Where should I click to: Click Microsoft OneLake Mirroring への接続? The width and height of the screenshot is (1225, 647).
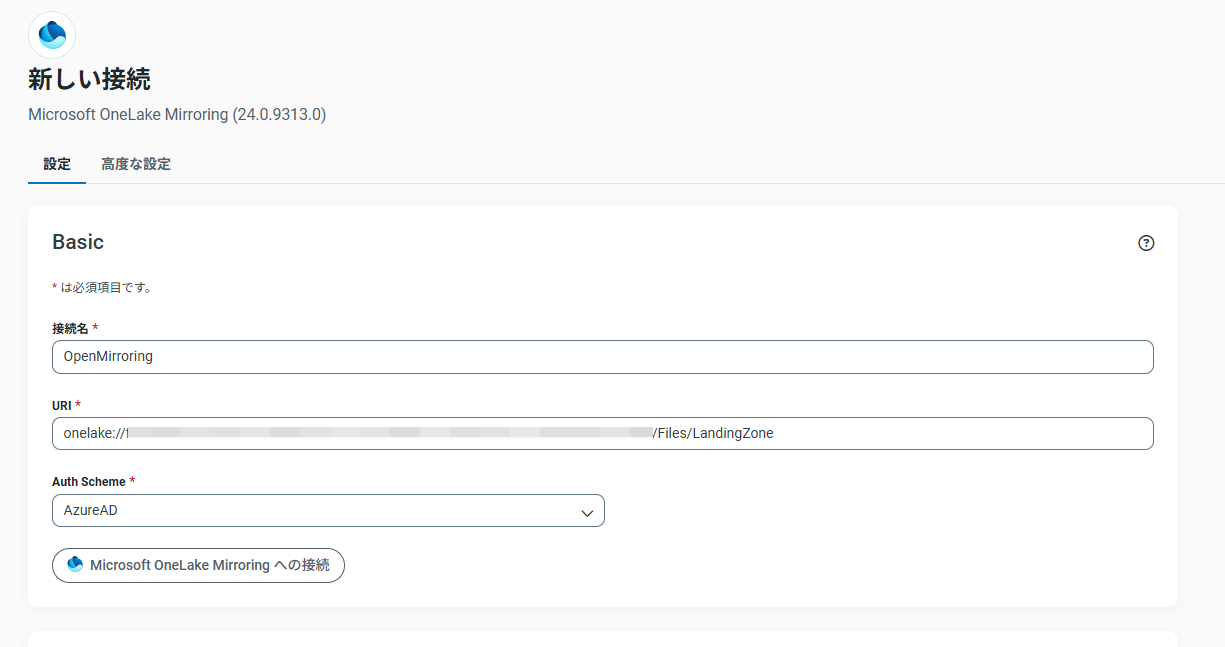click(198, 565)
